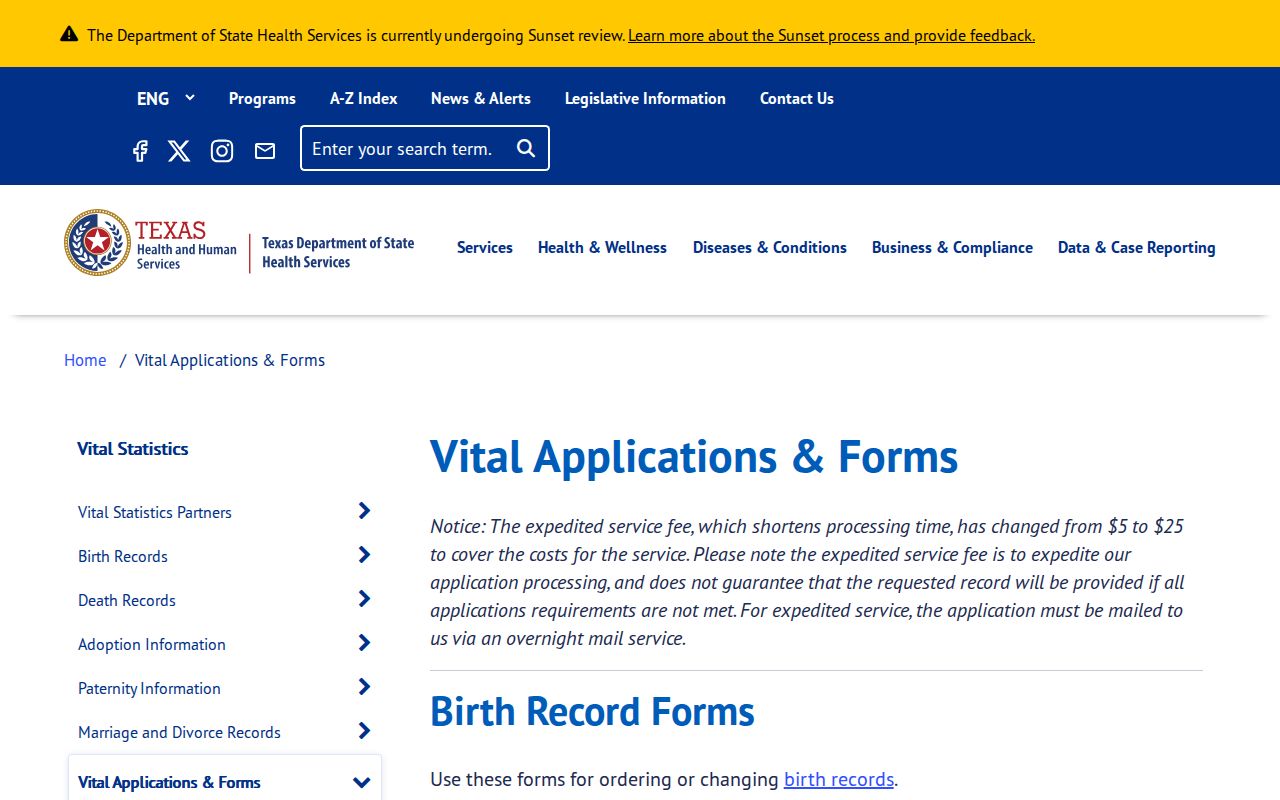The width and height of the screenshot is (1280, 800).
Task: Select Vital Applications & Forms sidebar item
Action: [169, 782]
